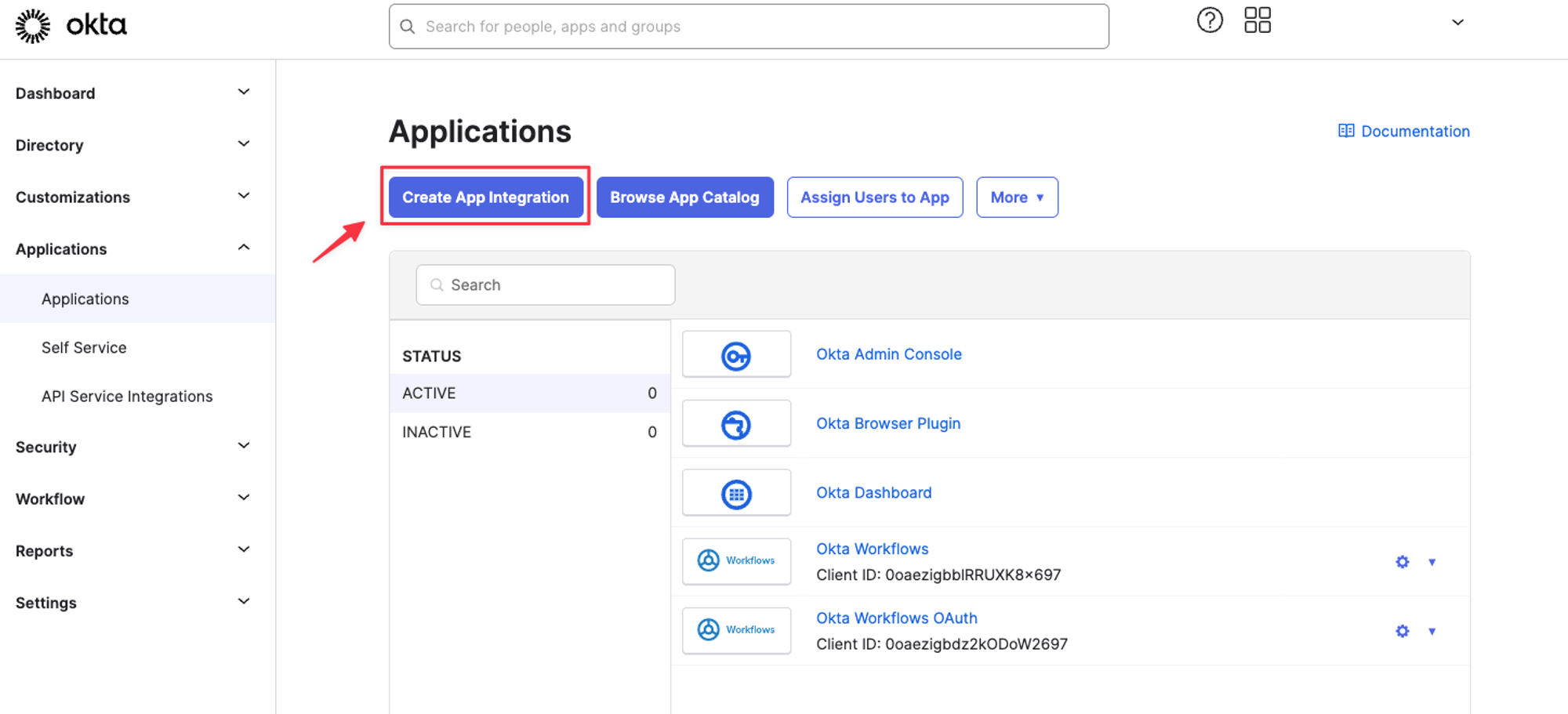The height and width of the screenshot is (714, 1568).
Task: Click the Browse App Catalog button
Action: click(685, 197)
